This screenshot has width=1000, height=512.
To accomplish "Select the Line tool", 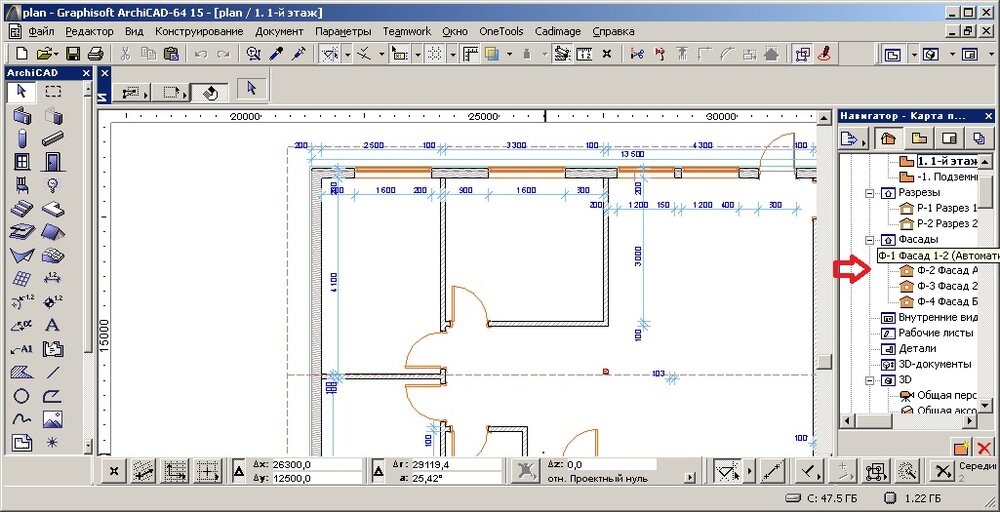I will coord(53,372).
